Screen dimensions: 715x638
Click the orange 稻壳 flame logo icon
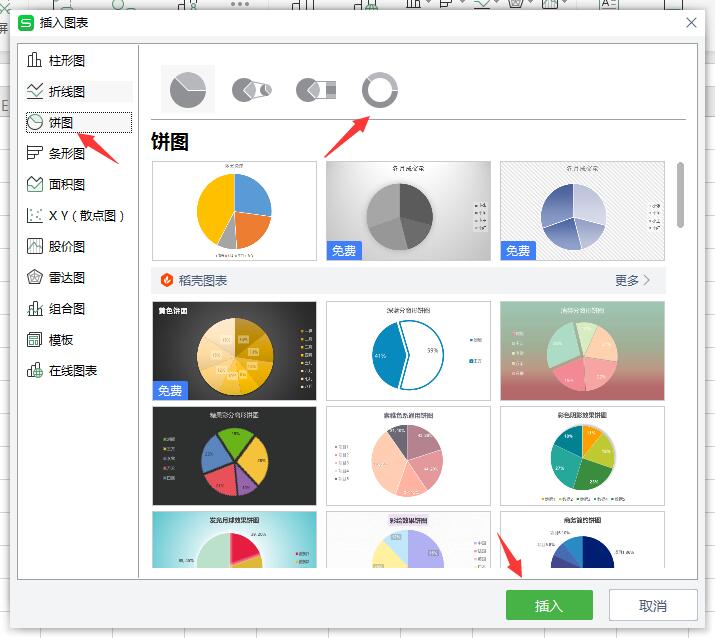tap(167, 280)
